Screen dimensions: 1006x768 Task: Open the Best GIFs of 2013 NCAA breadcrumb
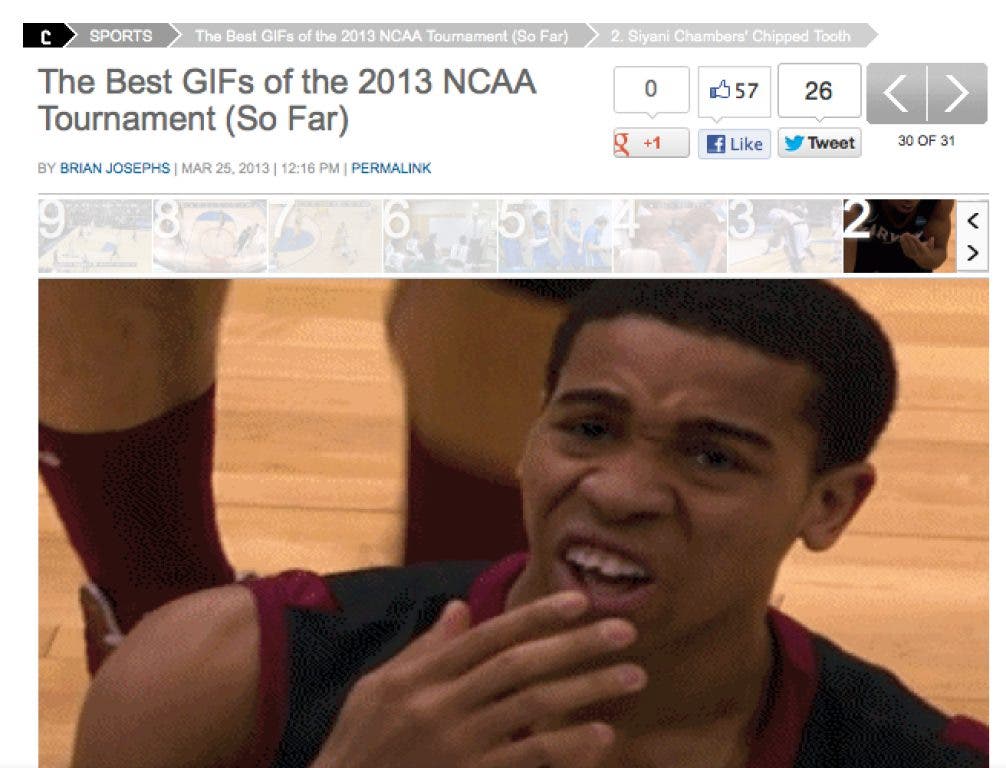382,36
